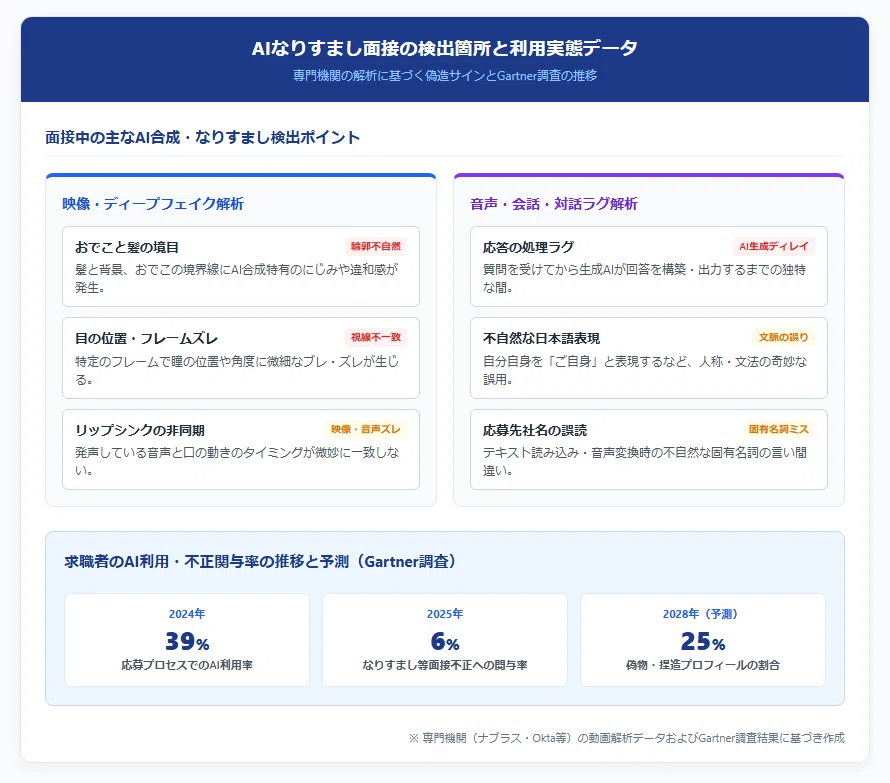Click the caption '応募プロセスでのAI利用率'
The height and width of the screenshot is (783, 890).
[x=187, y=665]
